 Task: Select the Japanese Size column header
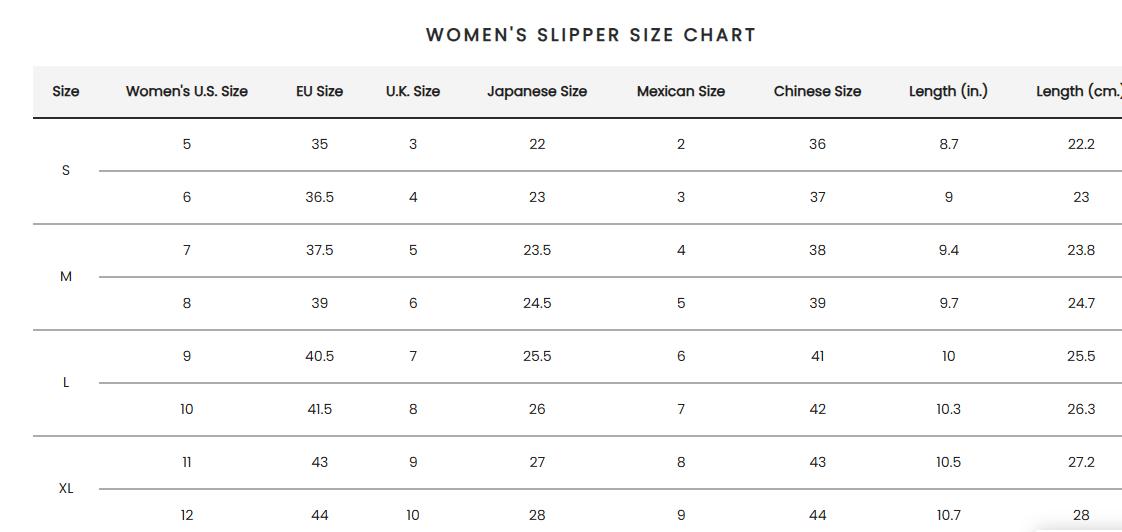click(x=537, y=91)
